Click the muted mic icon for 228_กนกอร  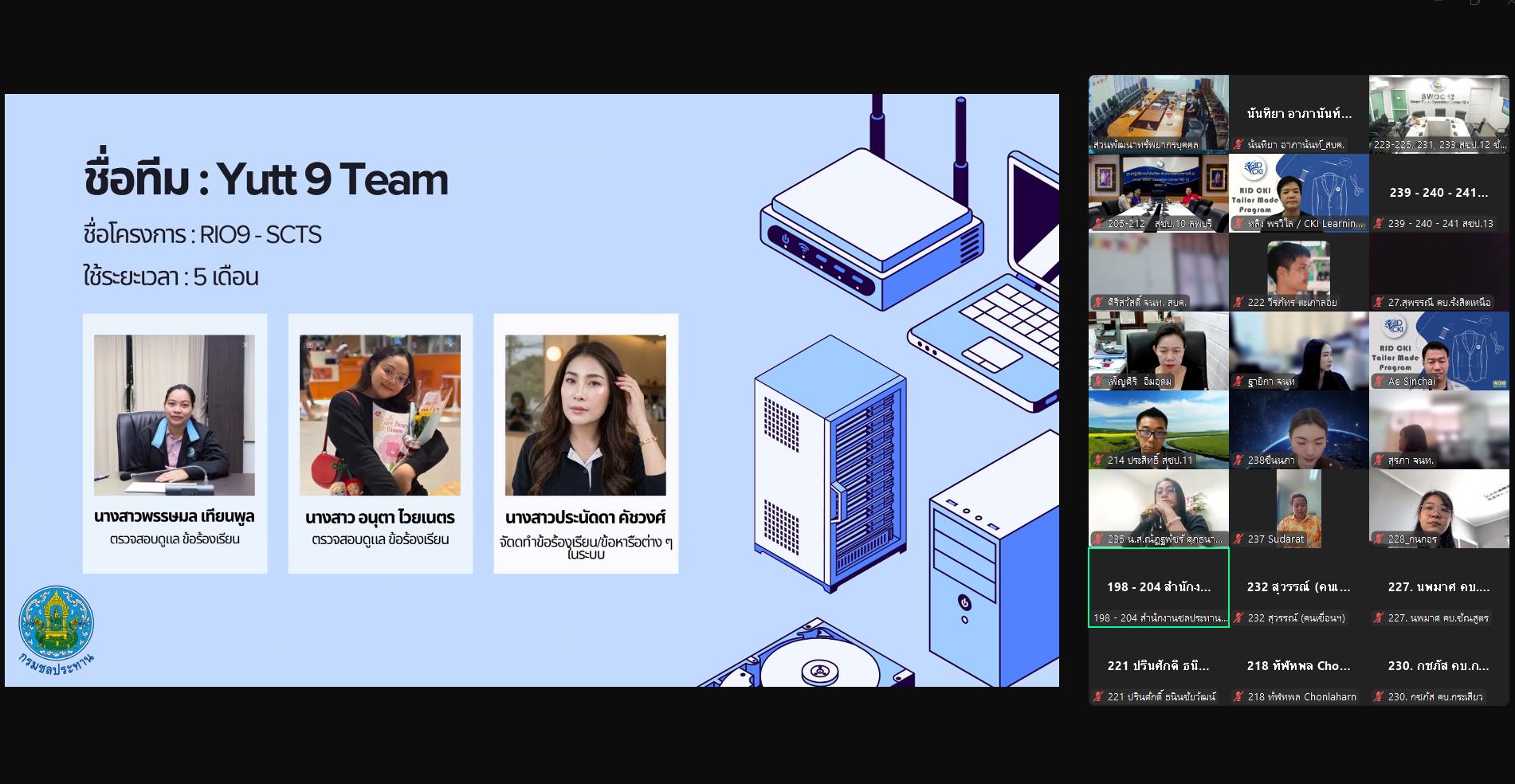point(1379,539)
